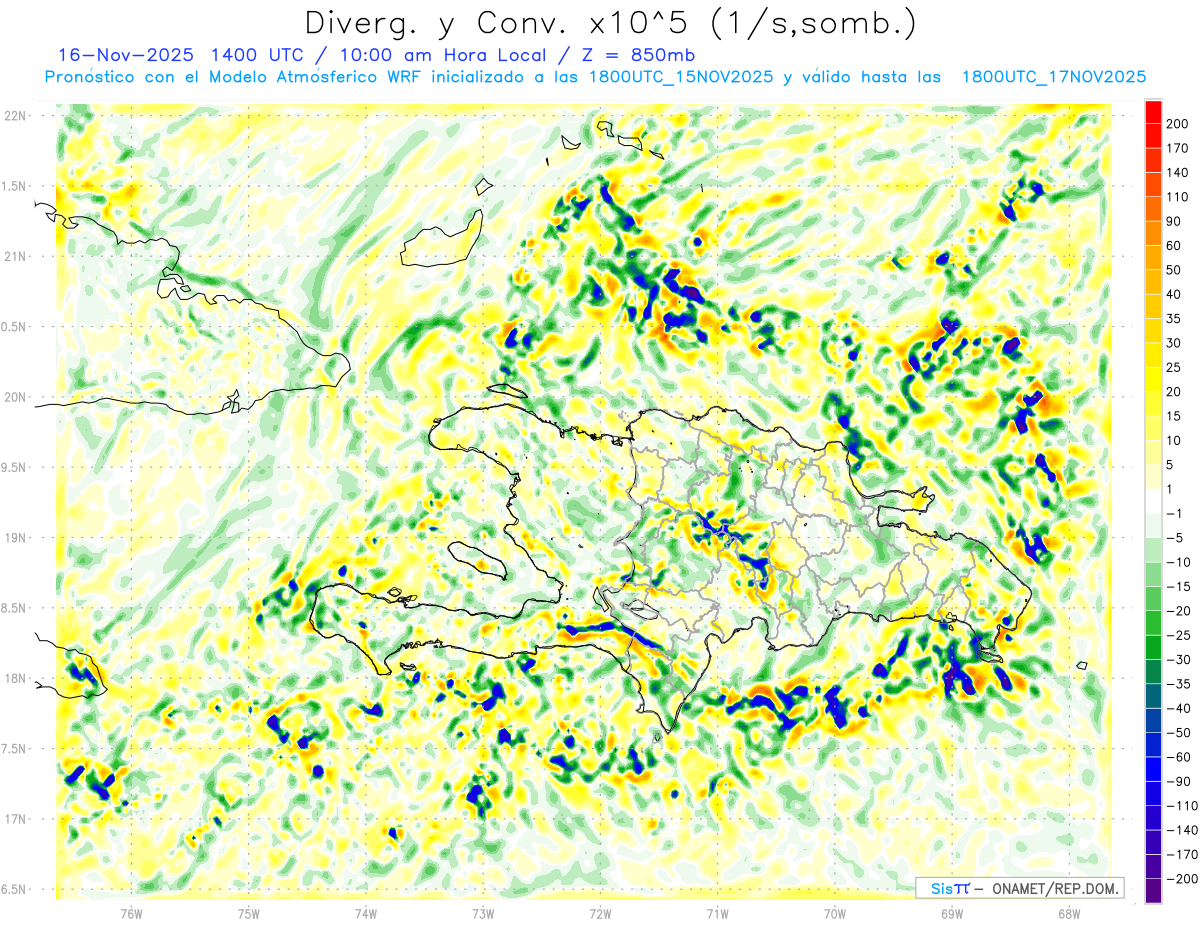The width and height of the screenshot is (1200, 927).
Task: Click the longitude label "73W"
Action: tap(483, 914)
